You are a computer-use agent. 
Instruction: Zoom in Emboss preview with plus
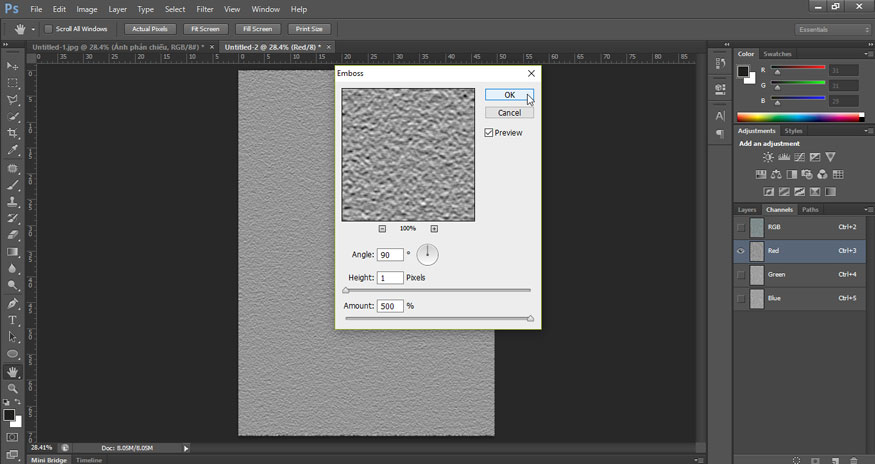[434, 228]
